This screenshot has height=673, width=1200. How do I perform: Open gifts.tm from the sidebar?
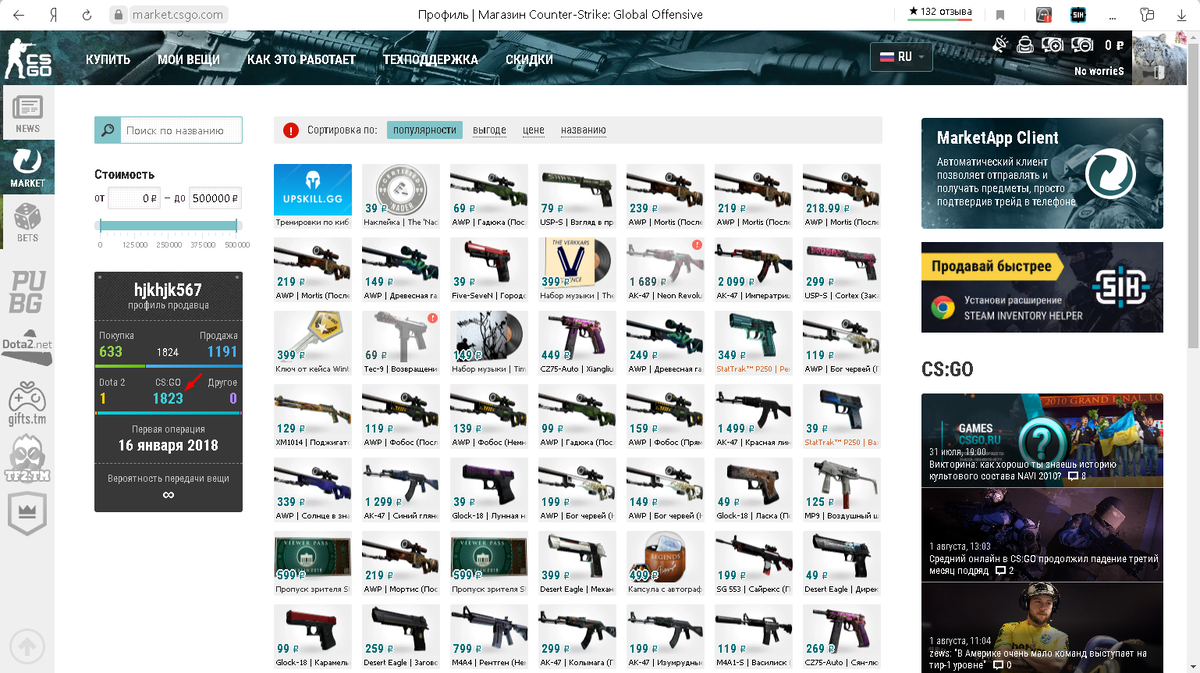point(27,403)
